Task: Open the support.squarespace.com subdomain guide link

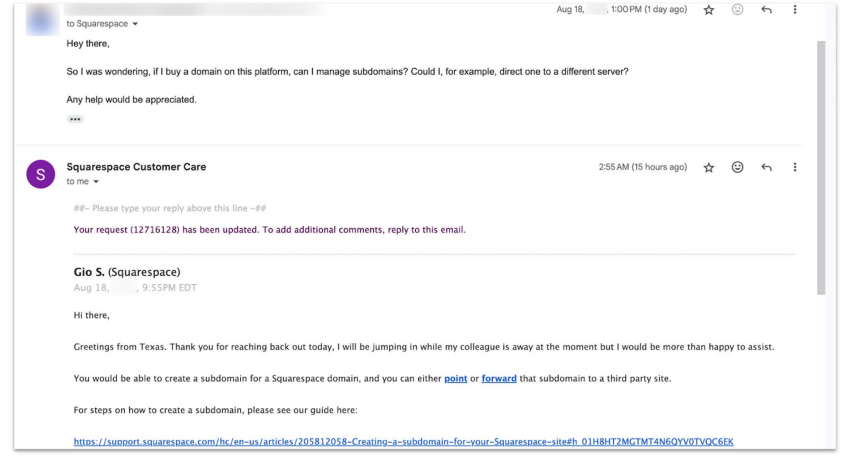Action: pos(403,441)
